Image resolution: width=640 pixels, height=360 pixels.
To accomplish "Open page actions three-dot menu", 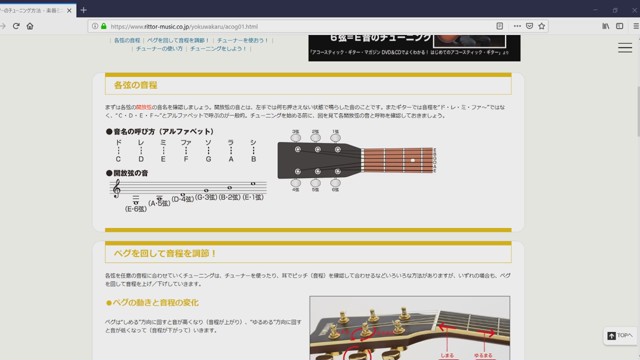I will pos(517,26).
